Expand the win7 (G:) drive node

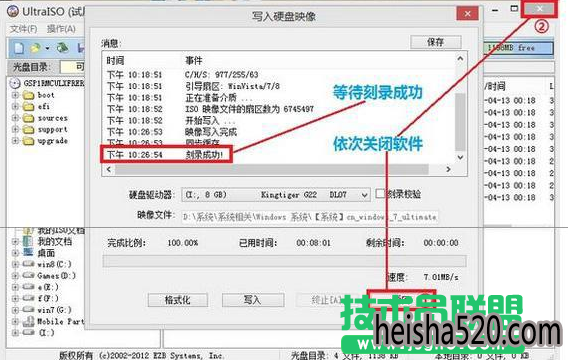pos(15,310)
